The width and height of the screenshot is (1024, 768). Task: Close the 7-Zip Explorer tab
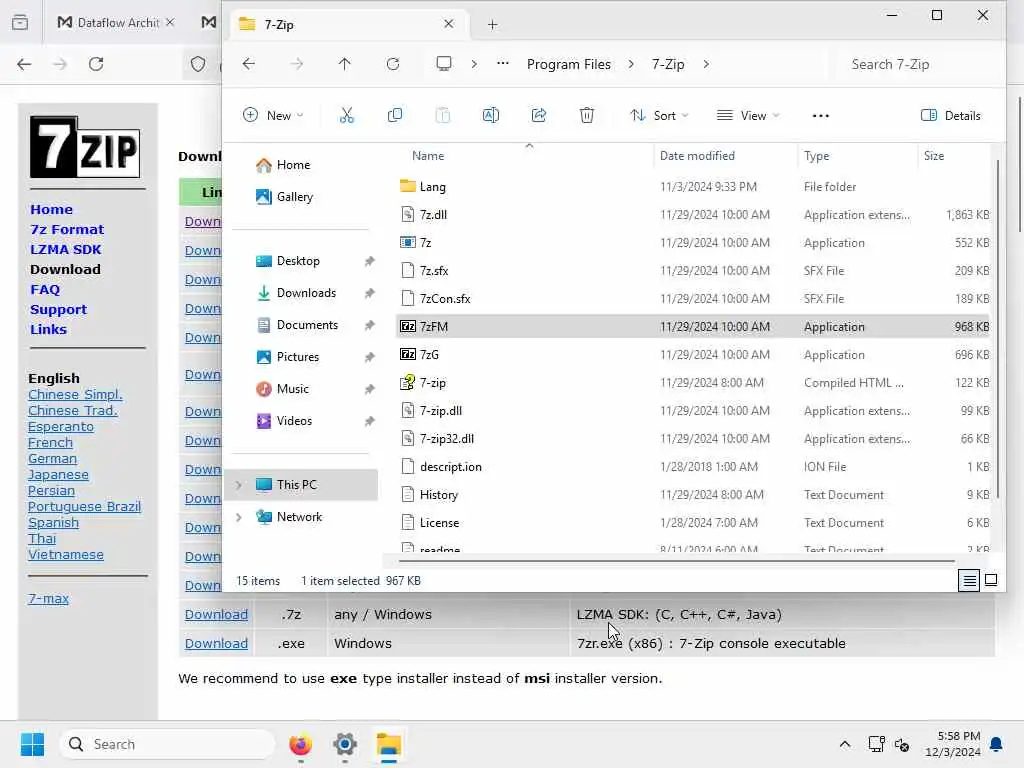pos(449,24)
